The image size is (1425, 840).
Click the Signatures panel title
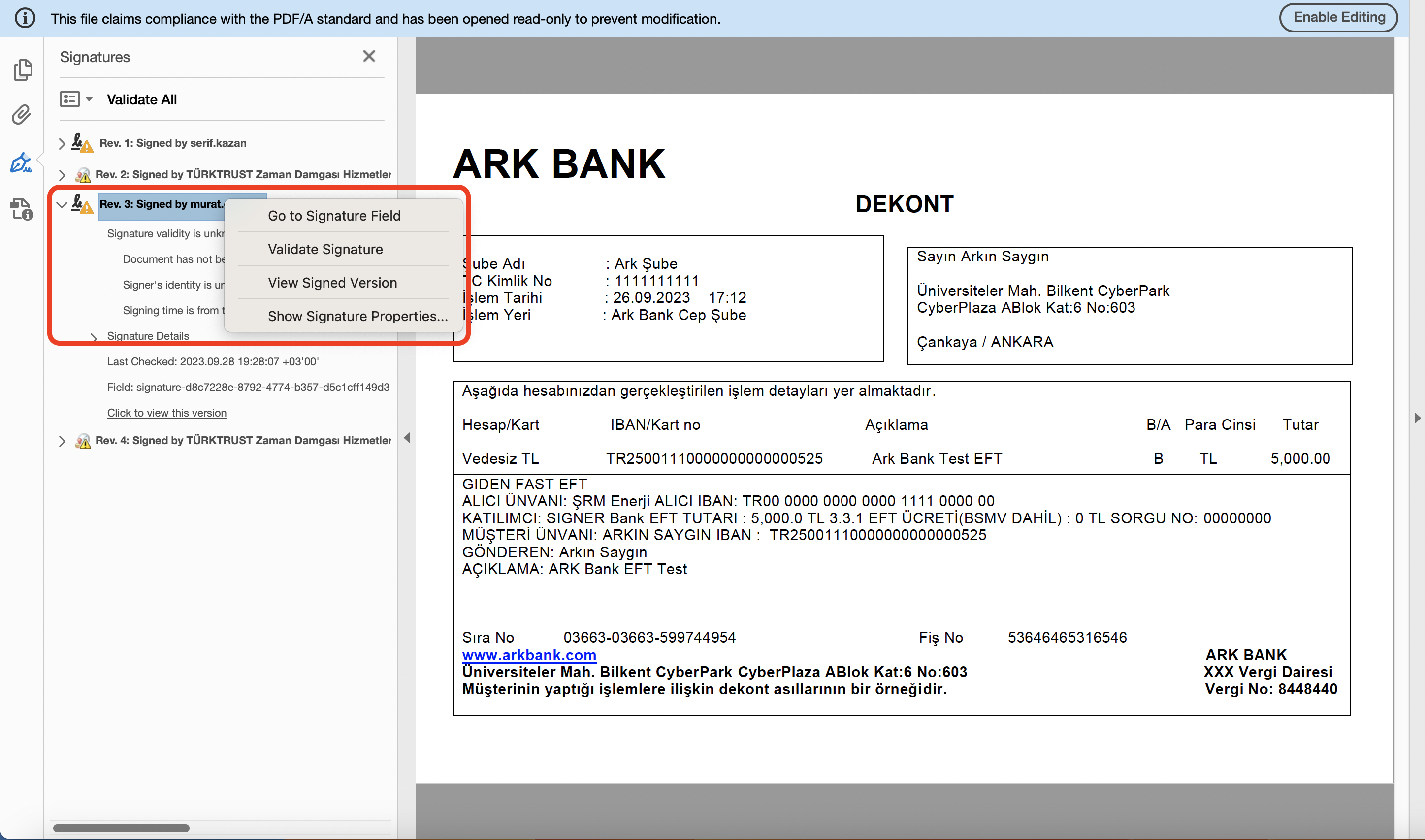tap(95, 57)
